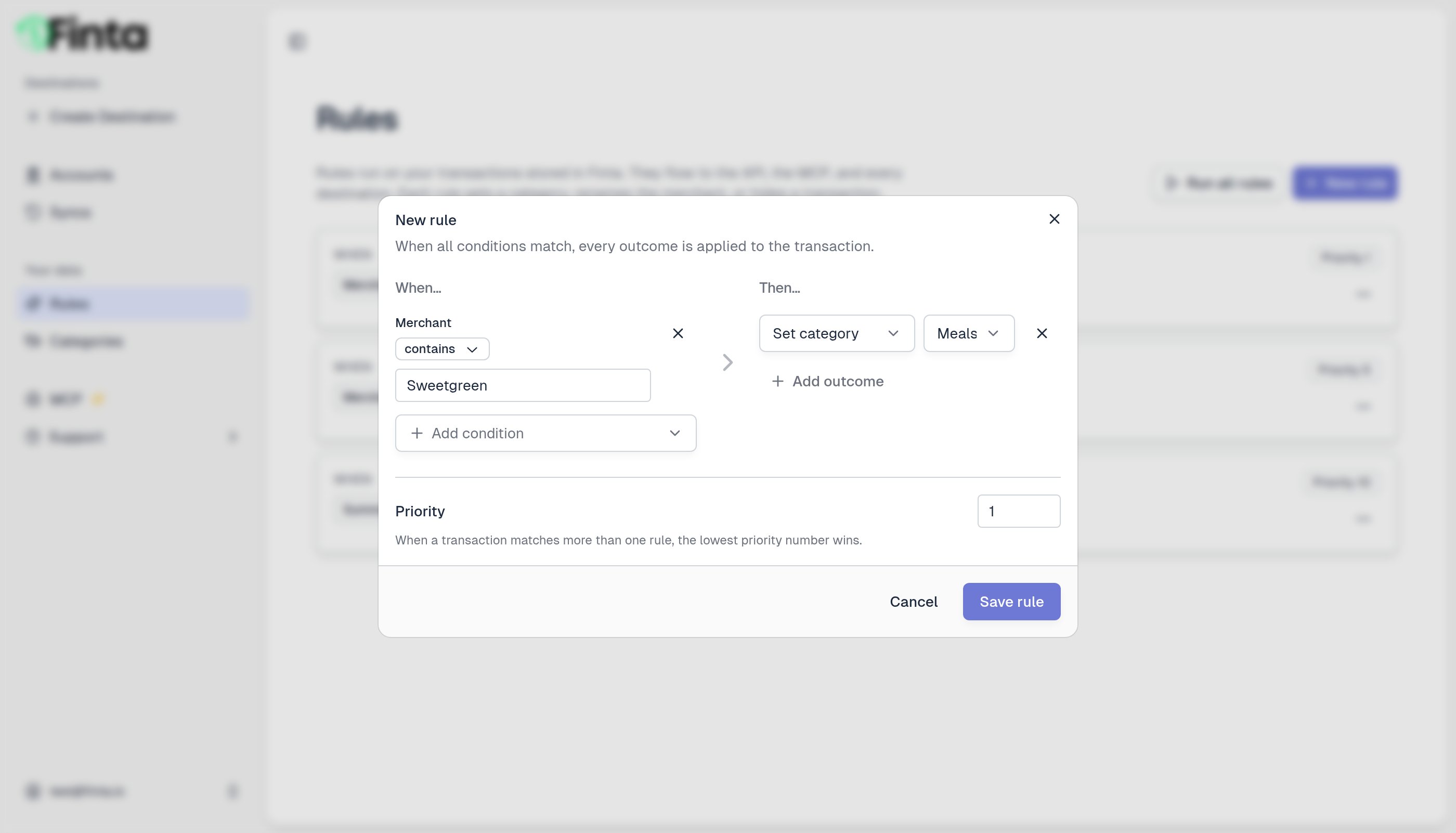Screen dimensions: 1456x833
Task: Click the Finta logo
Action: tap(83, 33)
